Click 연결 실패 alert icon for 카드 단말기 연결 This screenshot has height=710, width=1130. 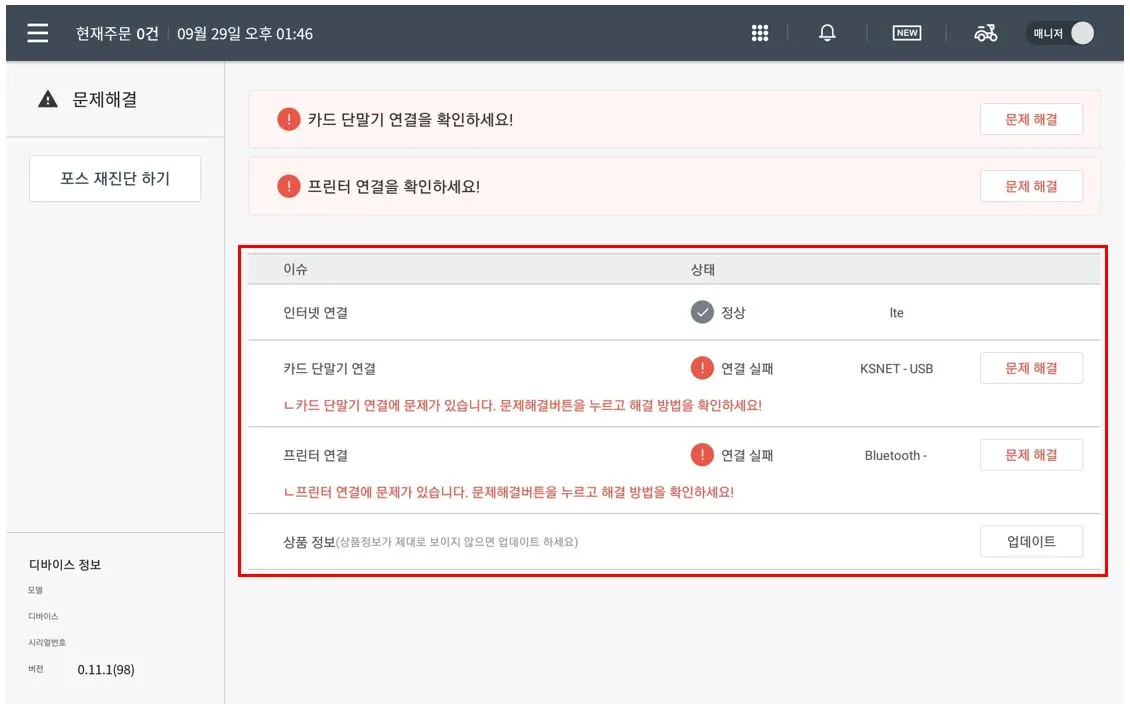tap(702, 368)
